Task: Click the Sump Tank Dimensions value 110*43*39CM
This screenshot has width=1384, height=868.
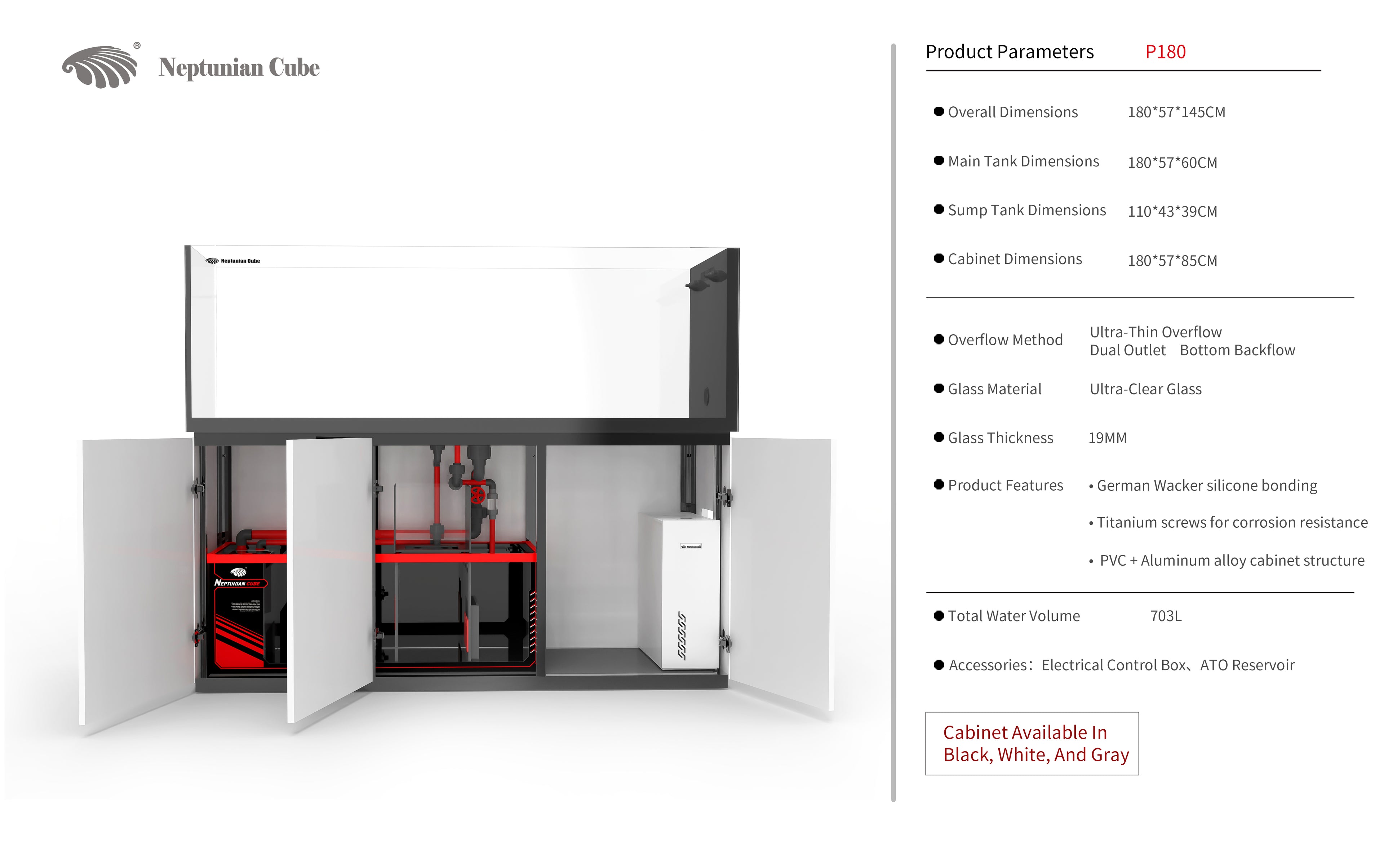Action: [1172, 211]
